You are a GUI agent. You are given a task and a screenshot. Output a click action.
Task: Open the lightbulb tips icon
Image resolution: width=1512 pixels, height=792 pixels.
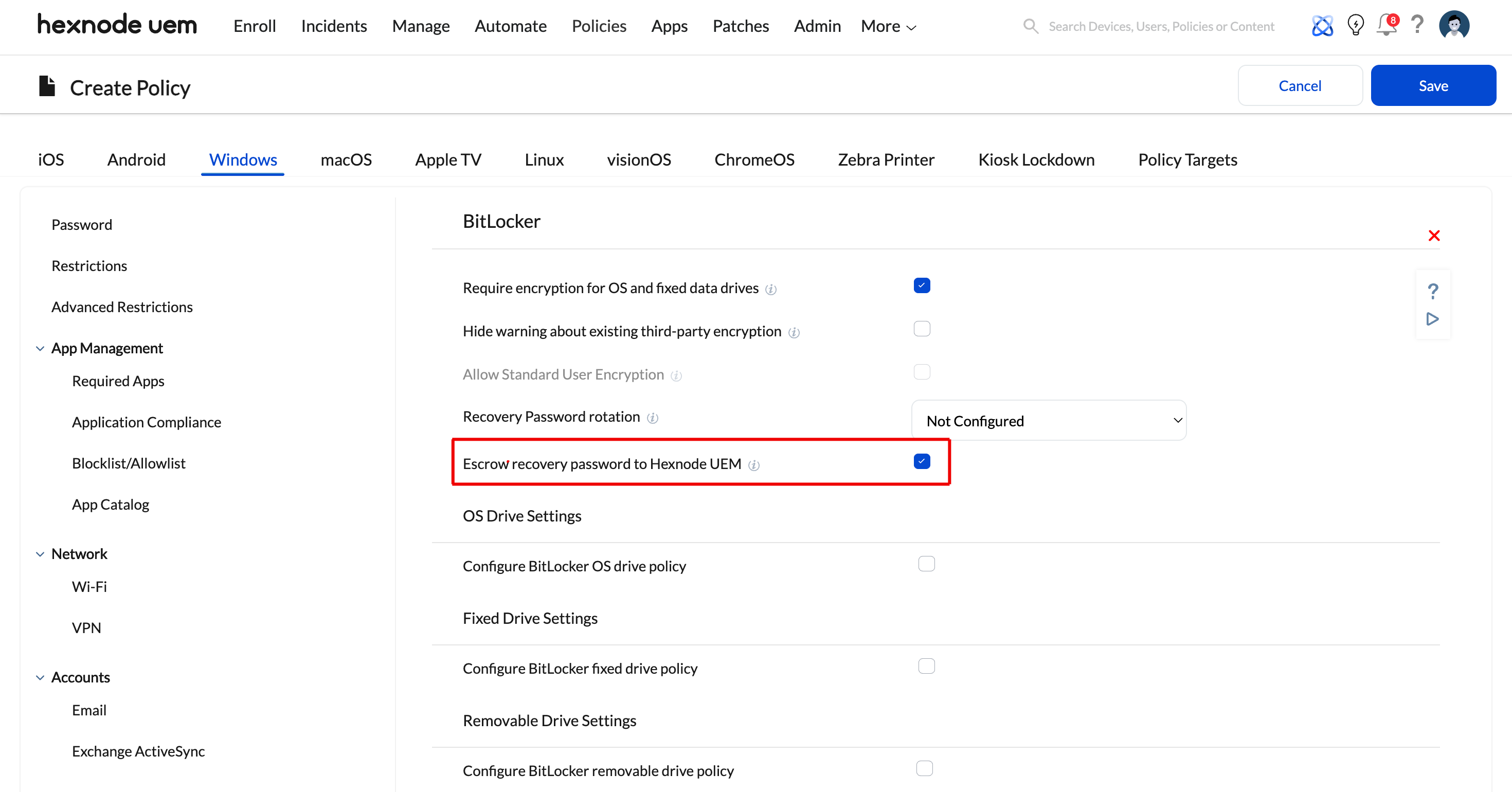click(1355, 25)
